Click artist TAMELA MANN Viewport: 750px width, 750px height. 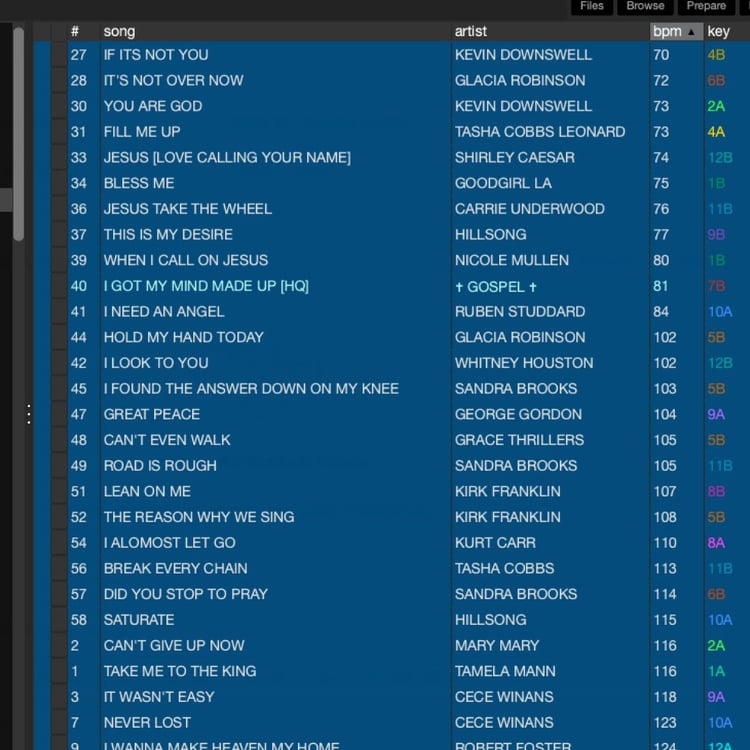505,671
